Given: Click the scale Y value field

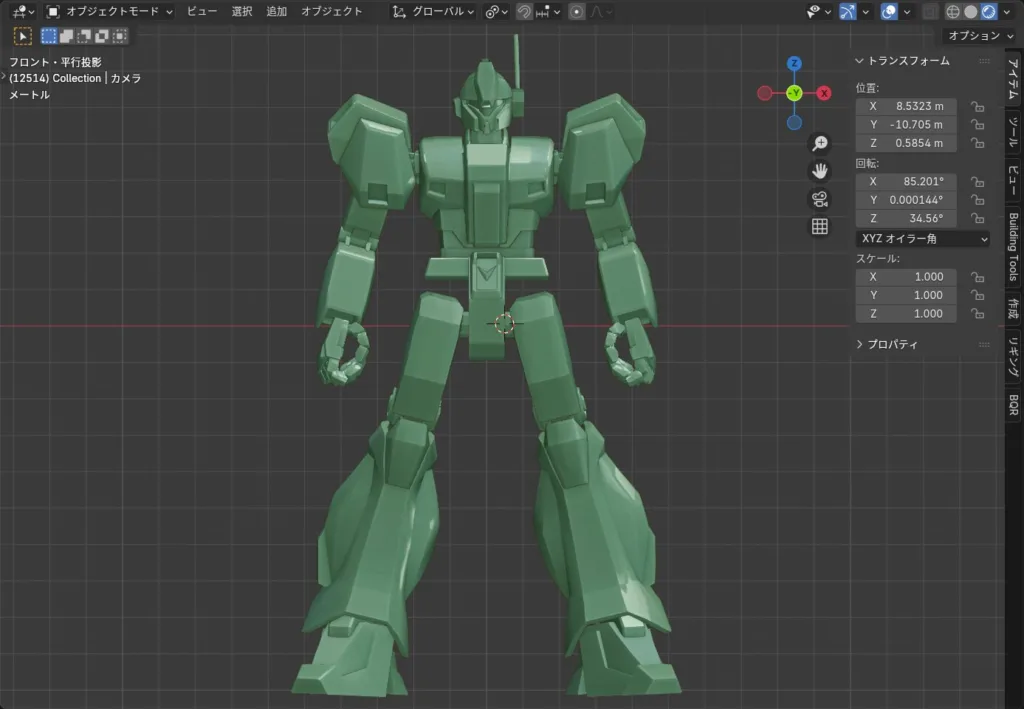Looking at the screenshot, I should [906, 295].
